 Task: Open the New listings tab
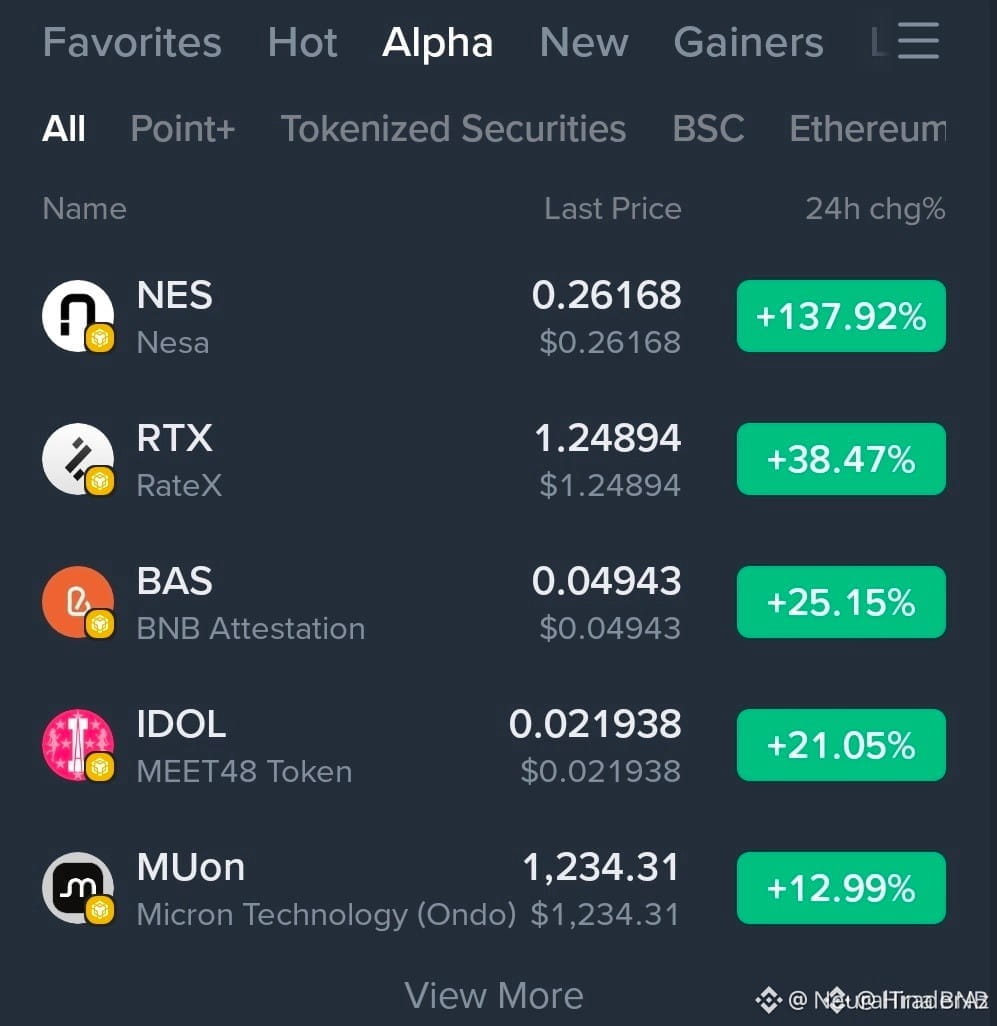click(584, 43)
